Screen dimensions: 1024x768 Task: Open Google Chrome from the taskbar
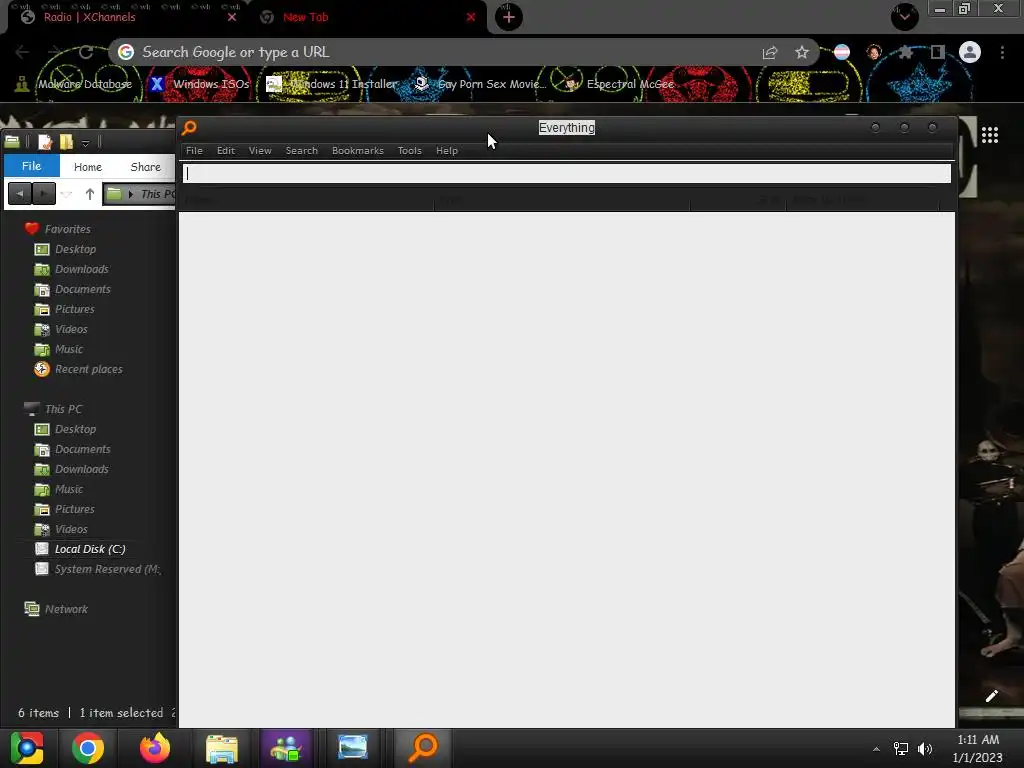tap(88, 748)
